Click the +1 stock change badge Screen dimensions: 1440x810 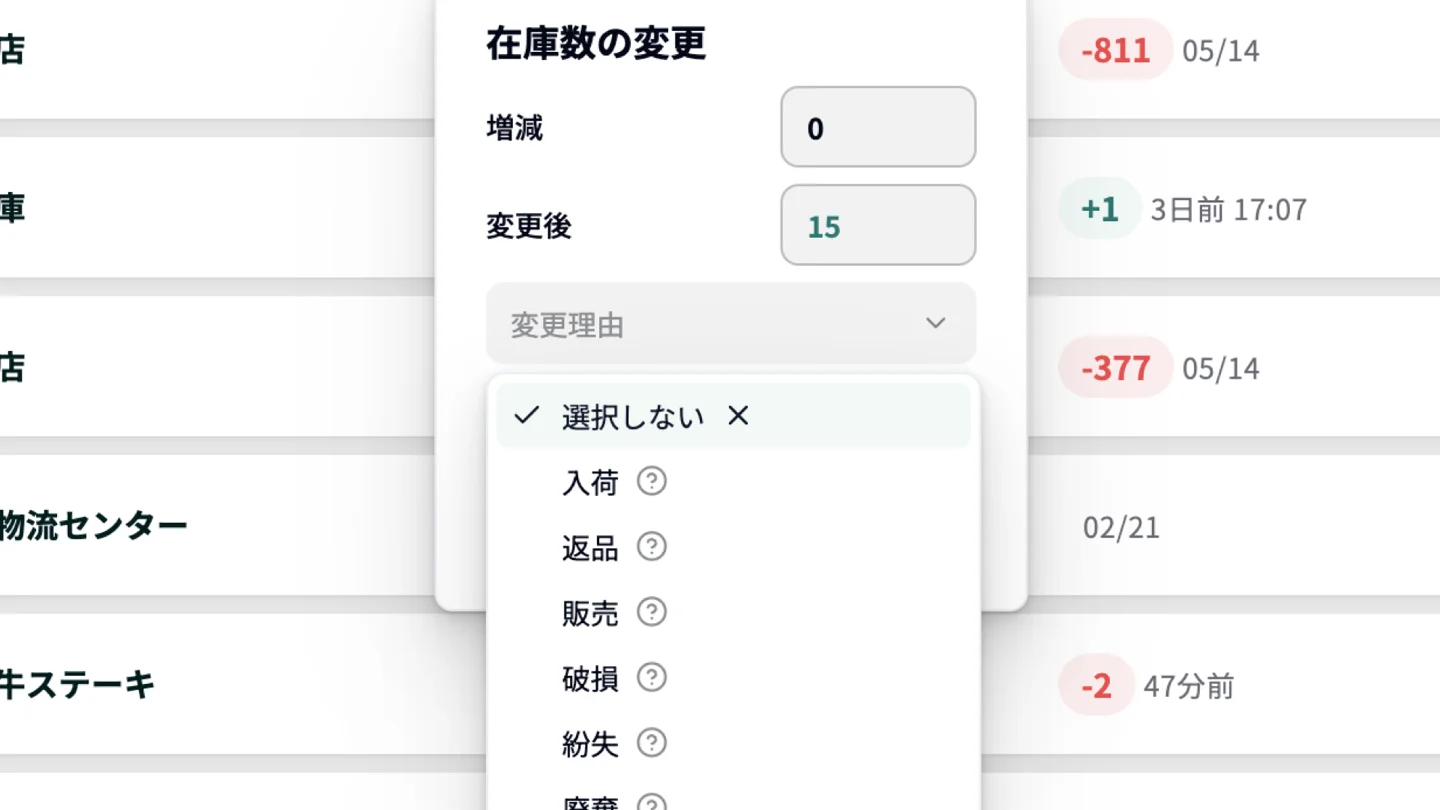1099,209
